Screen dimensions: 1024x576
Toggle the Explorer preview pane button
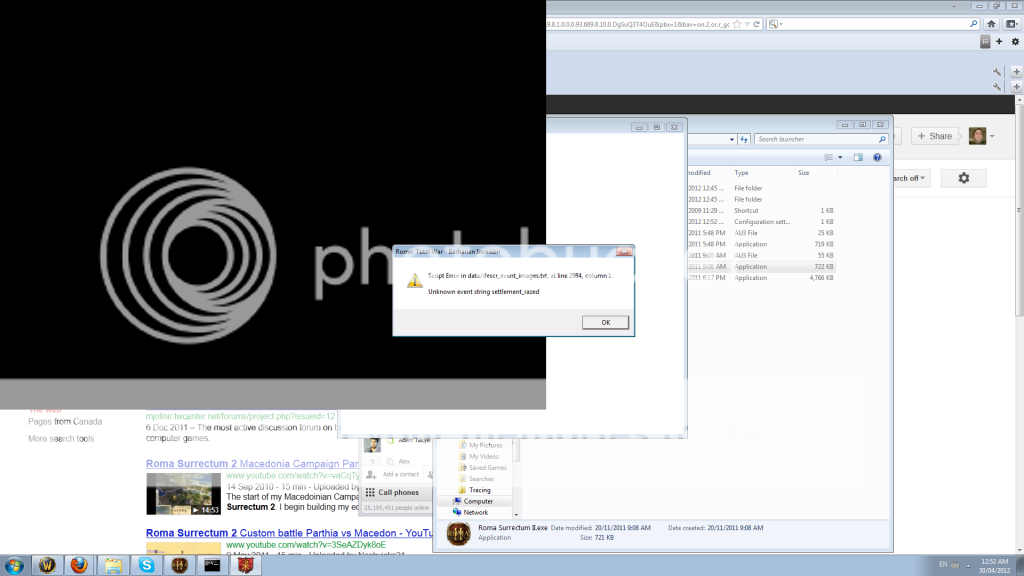pos(858,157)
